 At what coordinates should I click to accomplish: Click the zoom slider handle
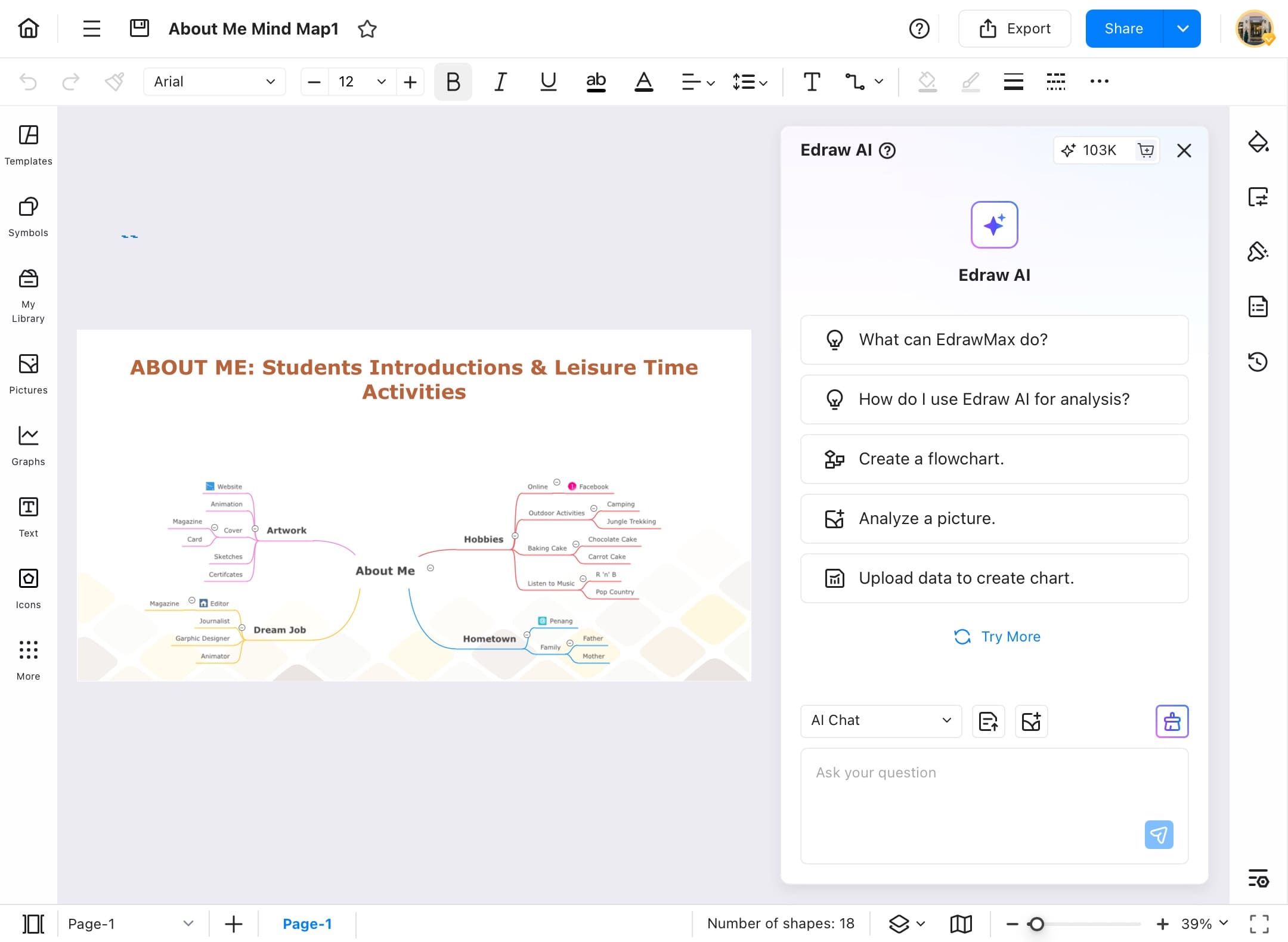tap(1036, 924)
